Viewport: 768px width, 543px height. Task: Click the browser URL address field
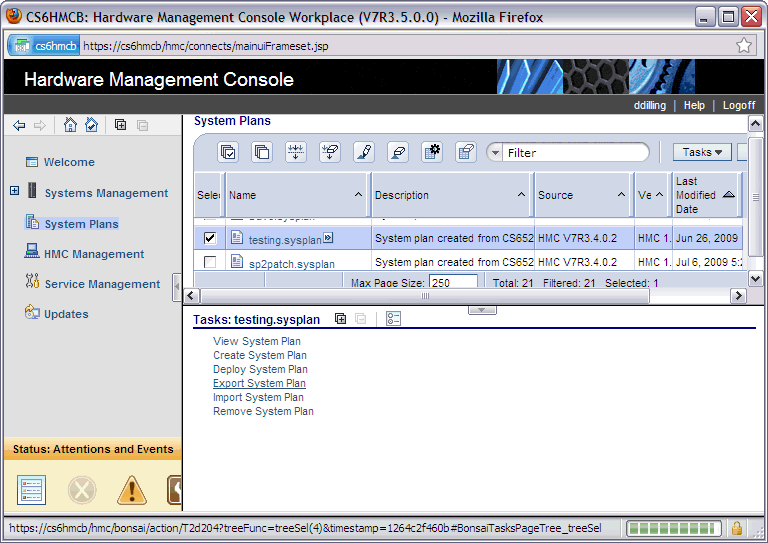[407, 46]
